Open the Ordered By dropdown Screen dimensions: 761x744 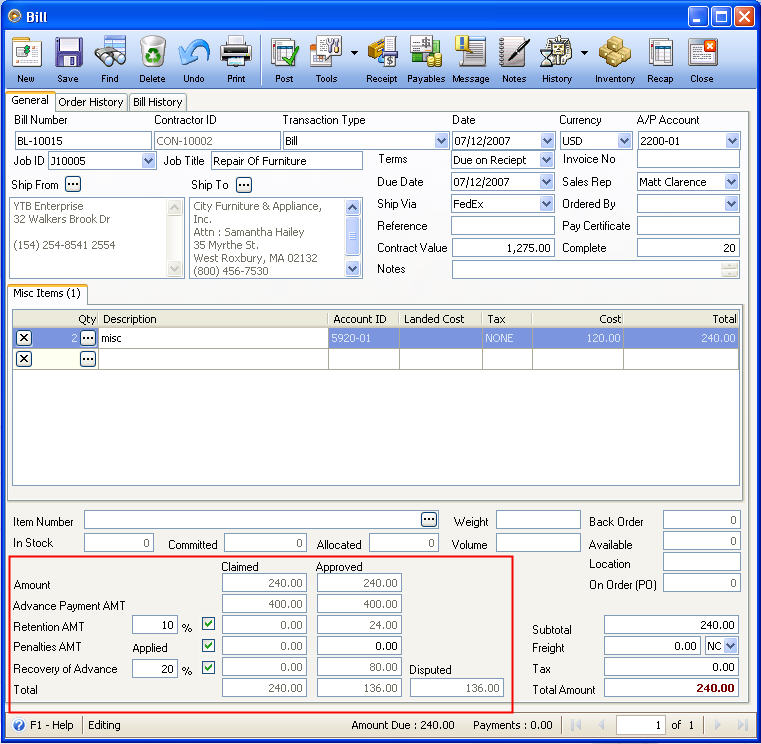(731, 204)
